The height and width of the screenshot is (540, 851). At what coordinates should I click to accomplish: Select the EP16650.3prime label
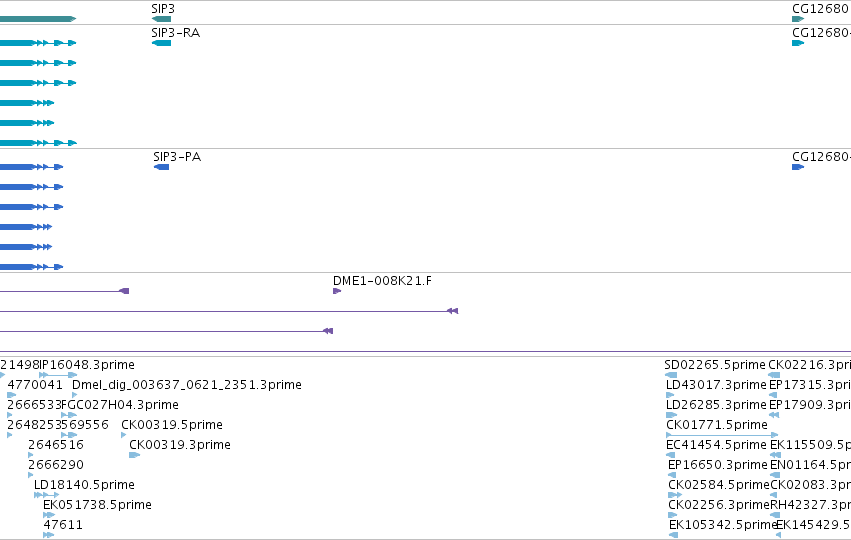point(717,465)
